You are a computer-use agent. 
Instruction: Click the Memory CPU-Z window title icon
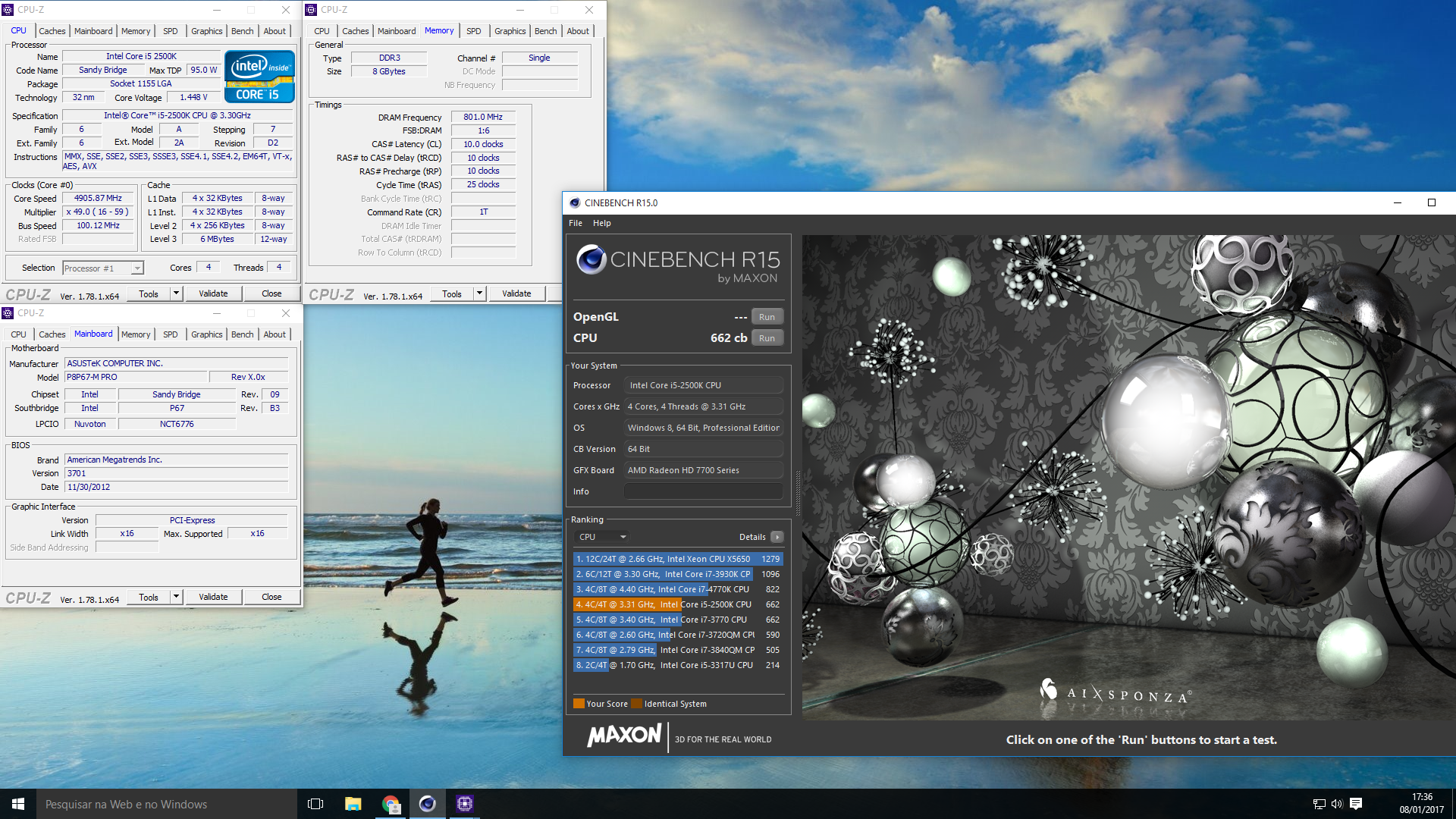(x=311, y=10)
